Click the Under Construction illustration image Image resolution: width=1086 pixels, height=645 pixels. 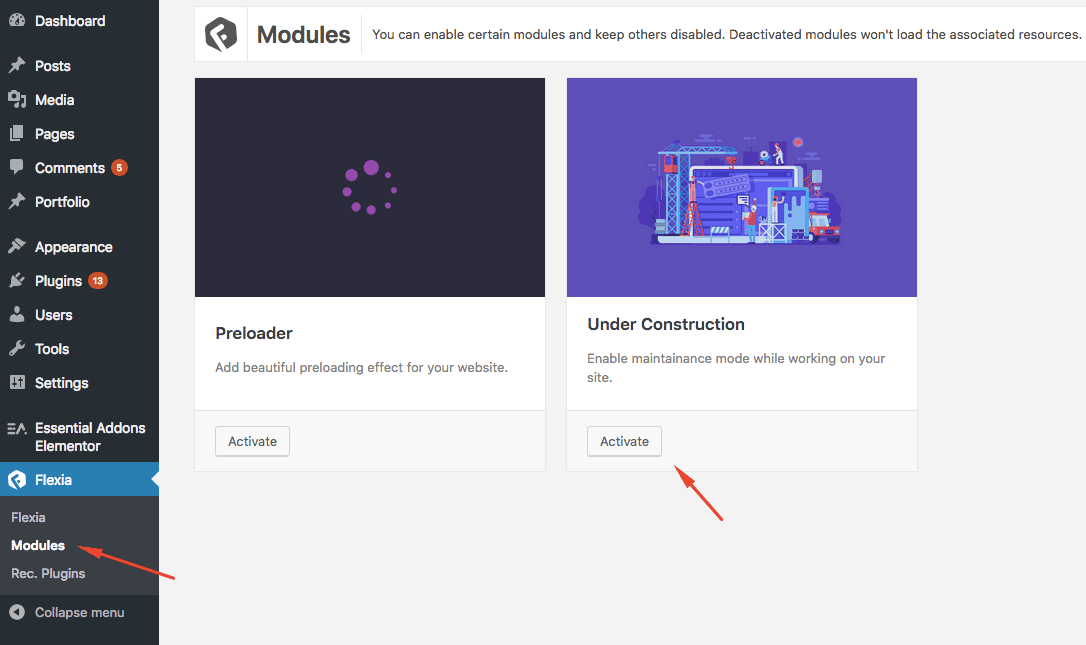(742, 187)
